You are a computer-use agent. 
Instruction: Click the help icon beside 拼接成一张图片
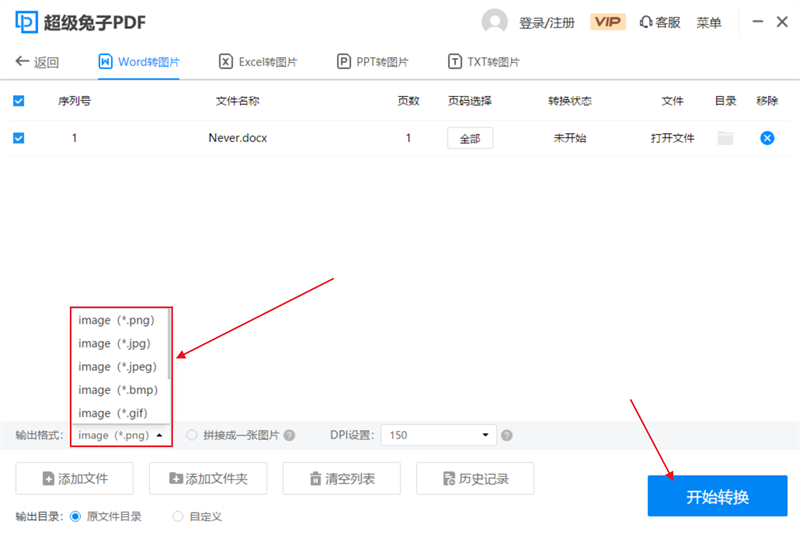289,436
